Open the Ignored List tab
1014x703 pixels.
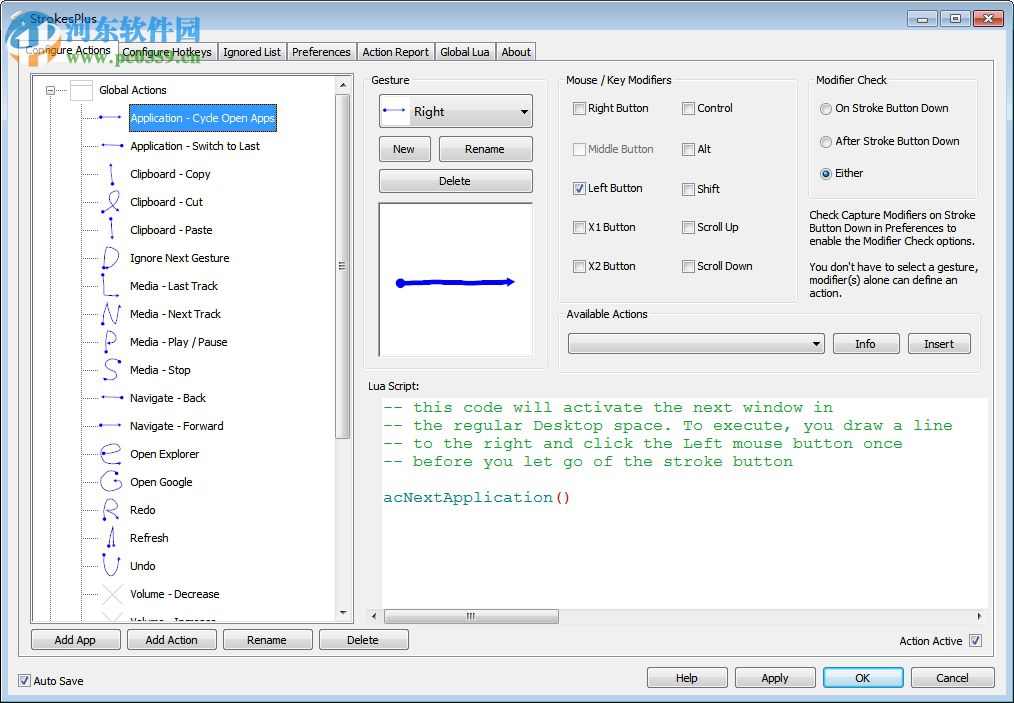click(252, 52)
